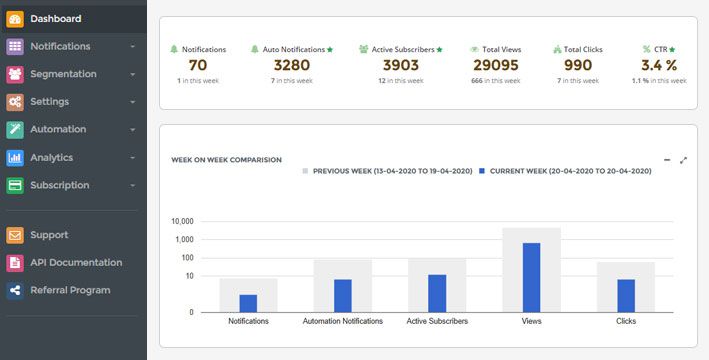Click the "WEEK ON WEEK COMPARISION" heading
Screen dimensions: 709x360
click(x=227, y=160)
